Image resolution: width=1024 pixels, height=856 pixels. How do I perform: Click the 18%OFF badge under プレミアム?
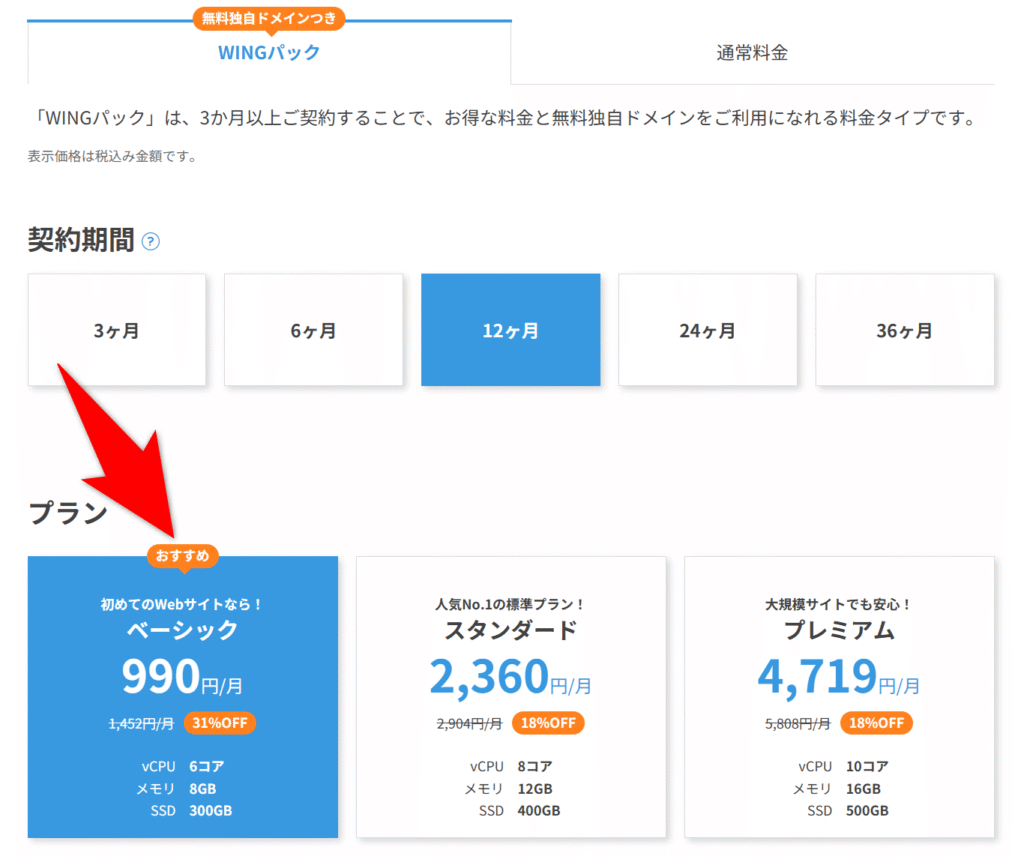tap(876, 722)
